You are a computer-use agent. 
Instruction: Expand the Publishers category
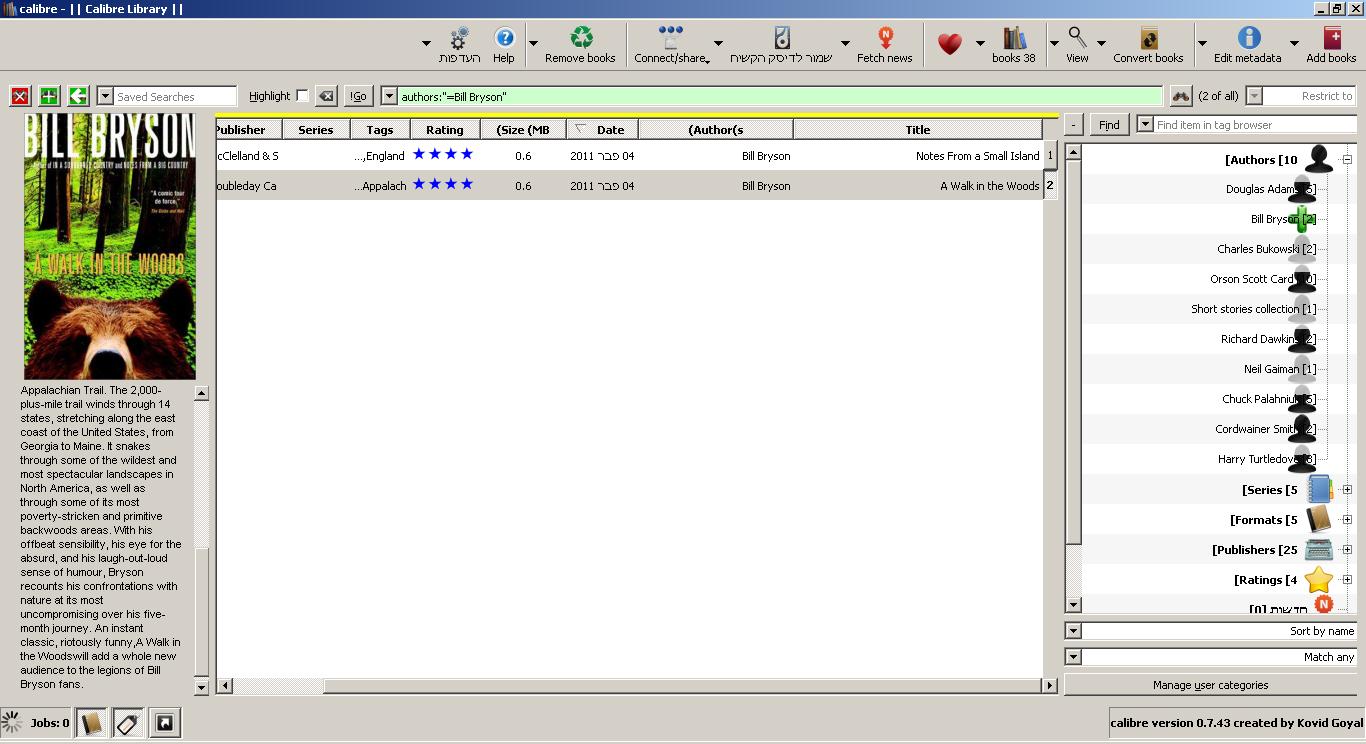(x=1347, y=549)
